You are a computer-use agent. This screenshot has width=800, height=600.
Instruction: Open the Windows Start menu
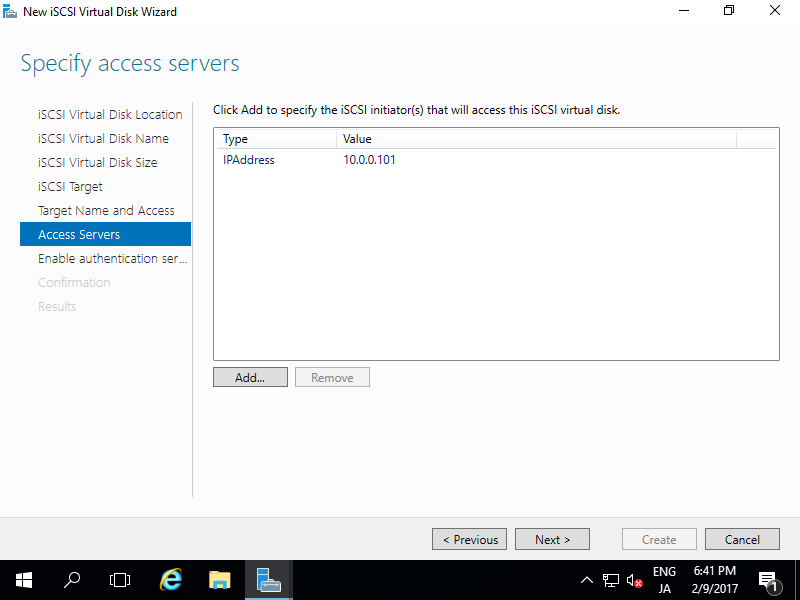pyautogui.click(x=23, y=580)
